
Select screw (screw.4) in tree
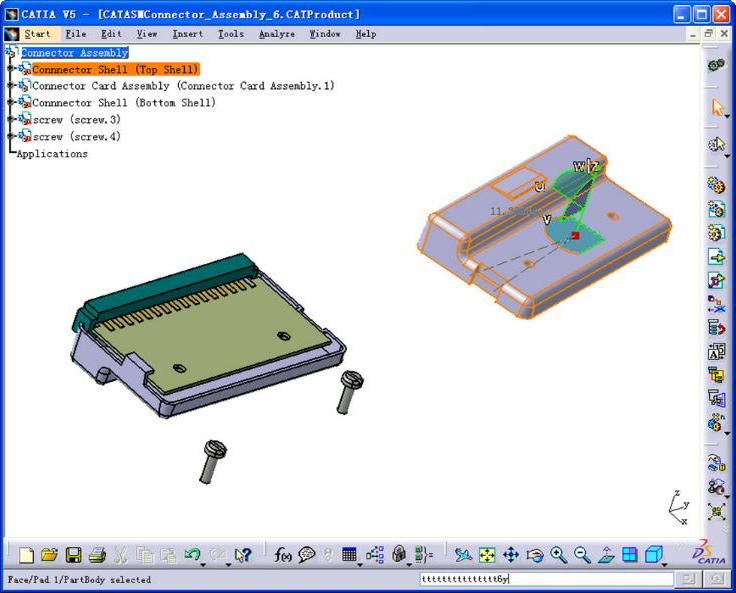[77, 137]
